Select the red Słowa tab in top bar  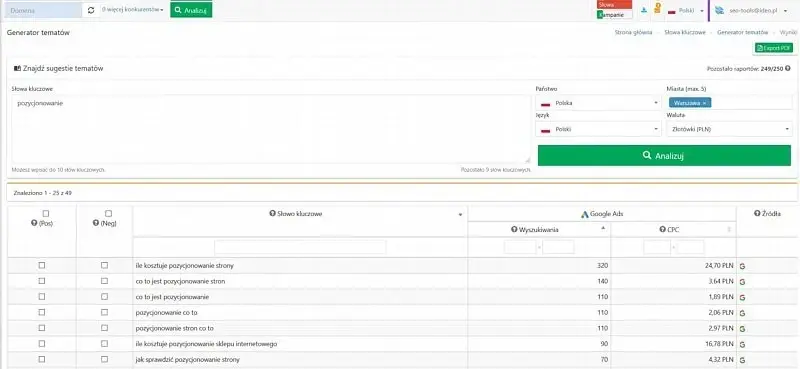tap(615, 5)
